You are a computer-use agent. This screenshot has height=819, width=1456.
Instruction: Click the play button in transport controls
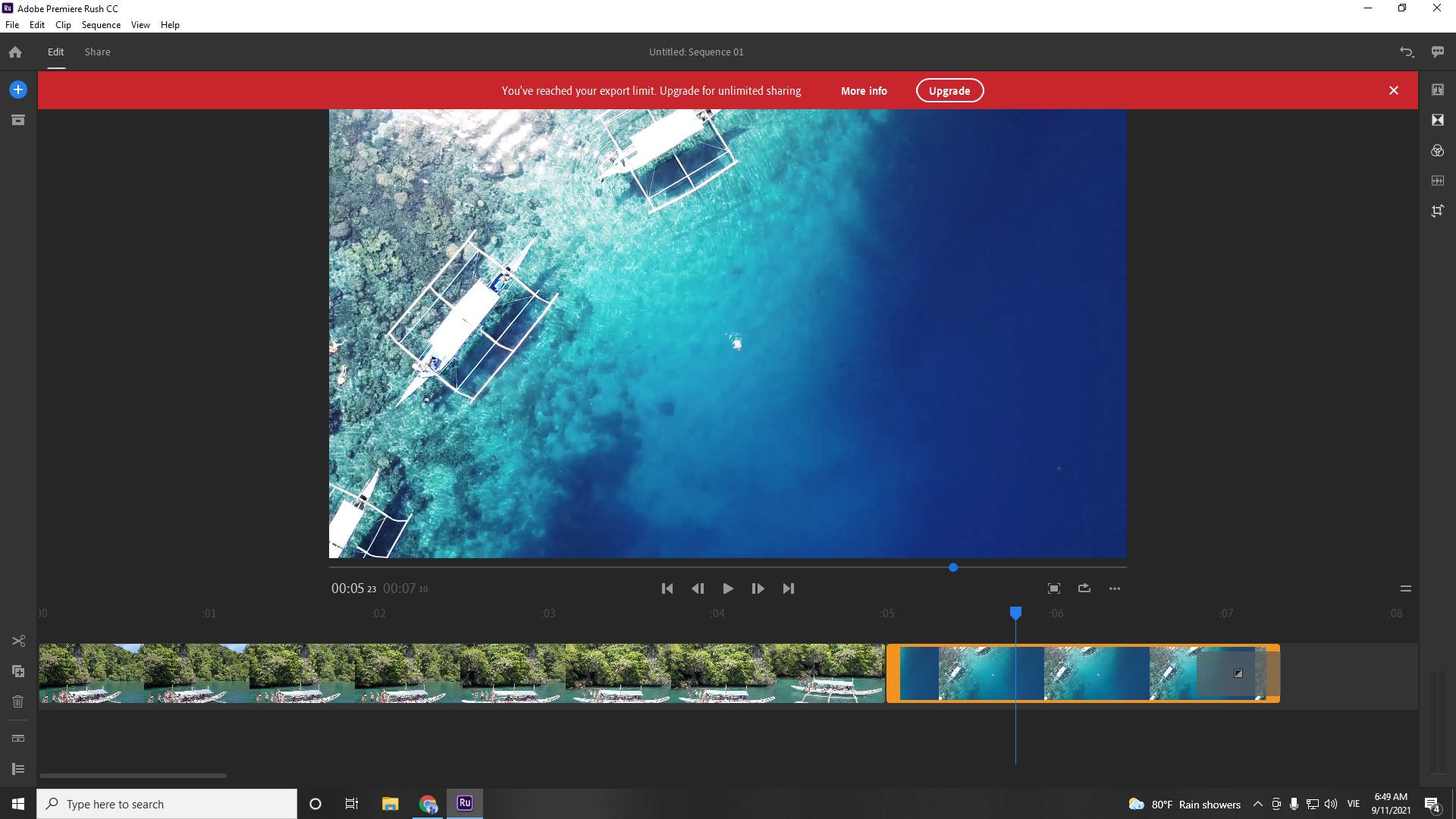click(728, 588)
